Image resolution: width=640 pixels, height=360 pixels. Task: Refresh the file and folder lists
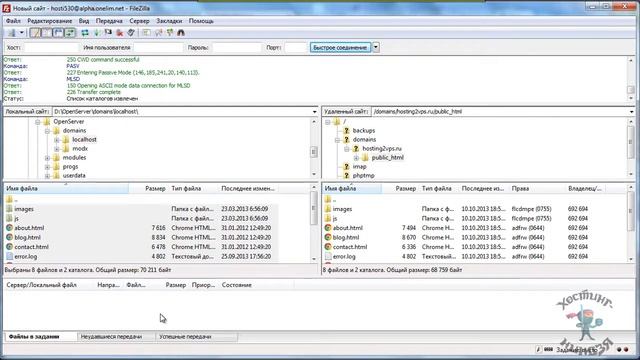[x=85, y=33]
